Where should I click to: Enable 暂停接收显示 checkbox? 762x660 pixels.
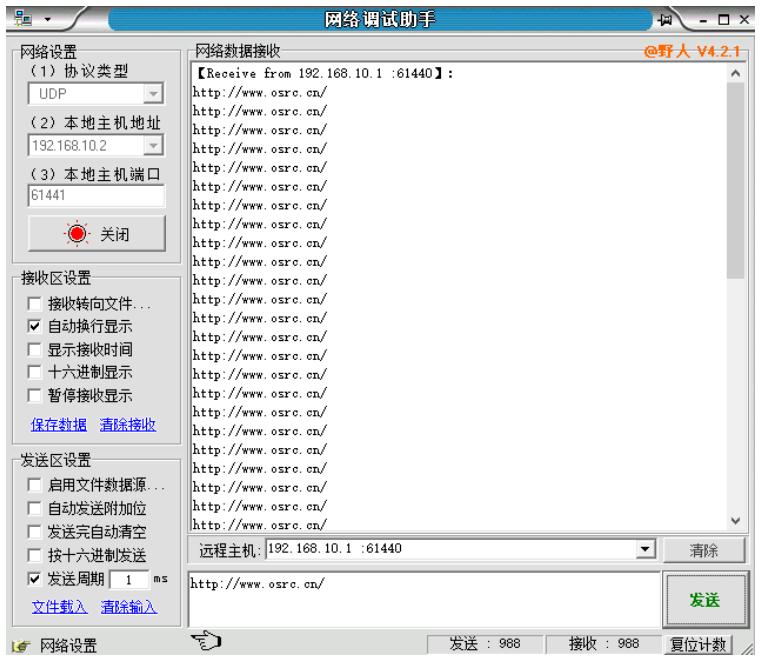[x=35, y=395]
